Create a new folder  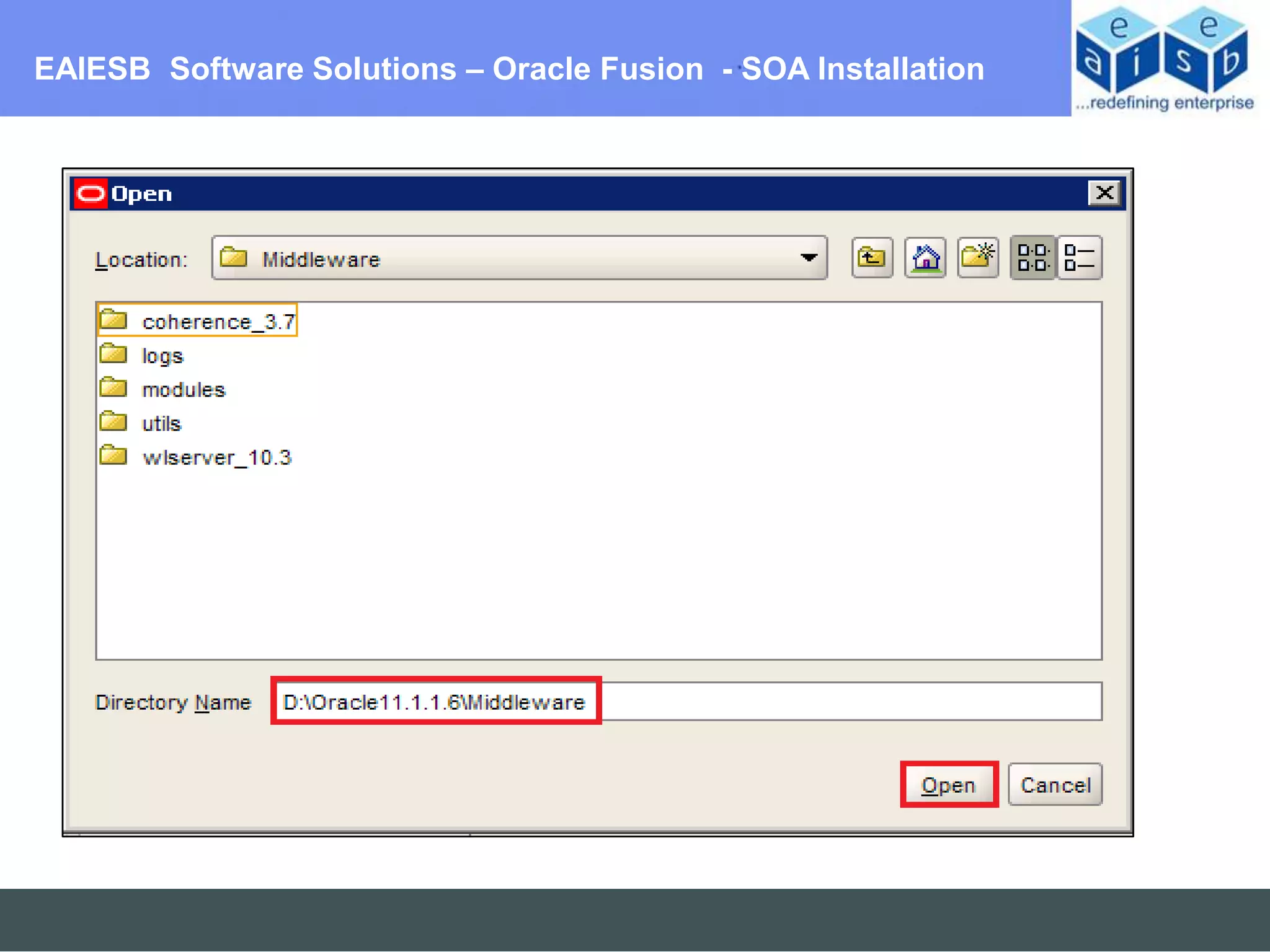click(x=977, y=257)
